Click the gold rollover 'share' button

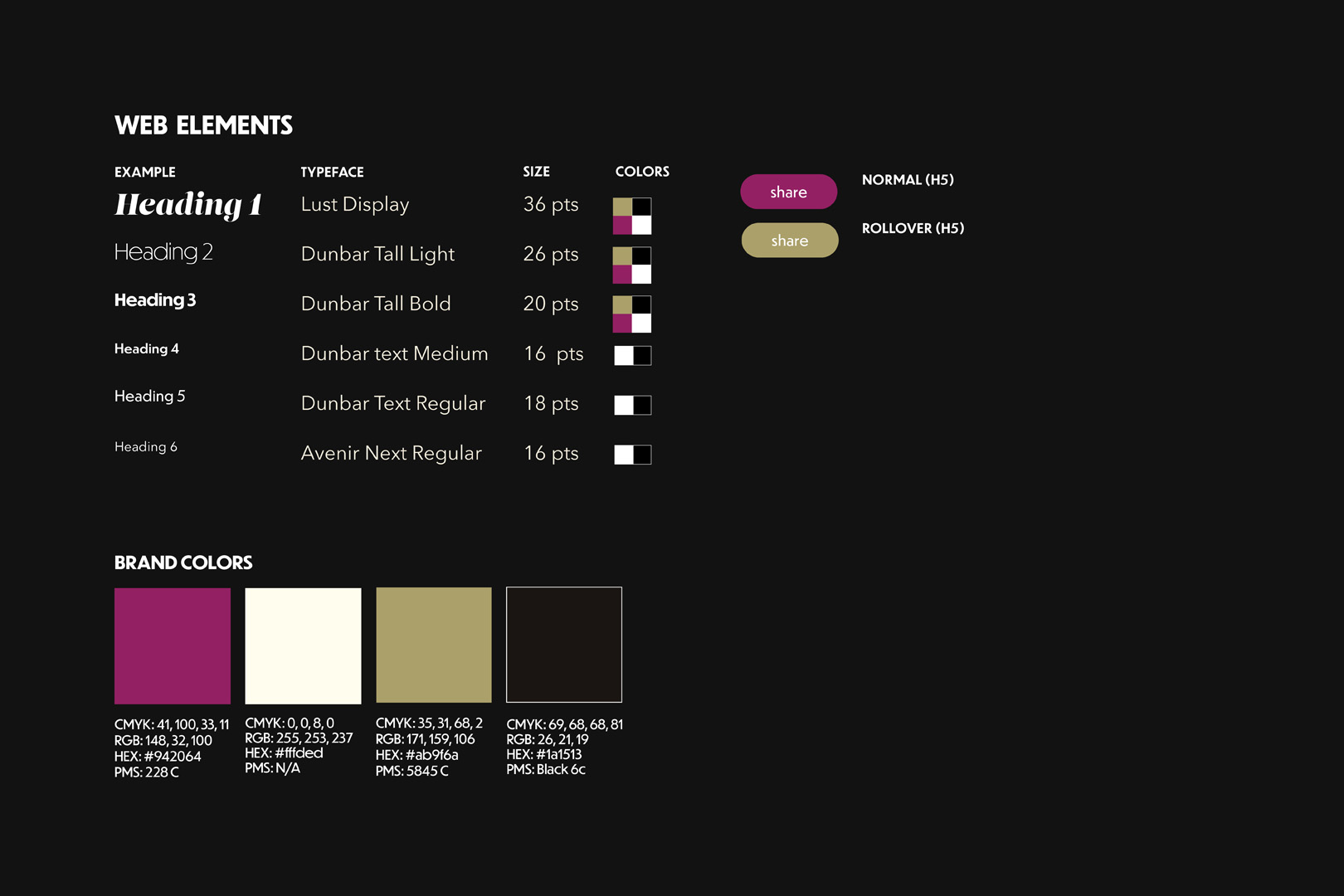click(790, 241)
